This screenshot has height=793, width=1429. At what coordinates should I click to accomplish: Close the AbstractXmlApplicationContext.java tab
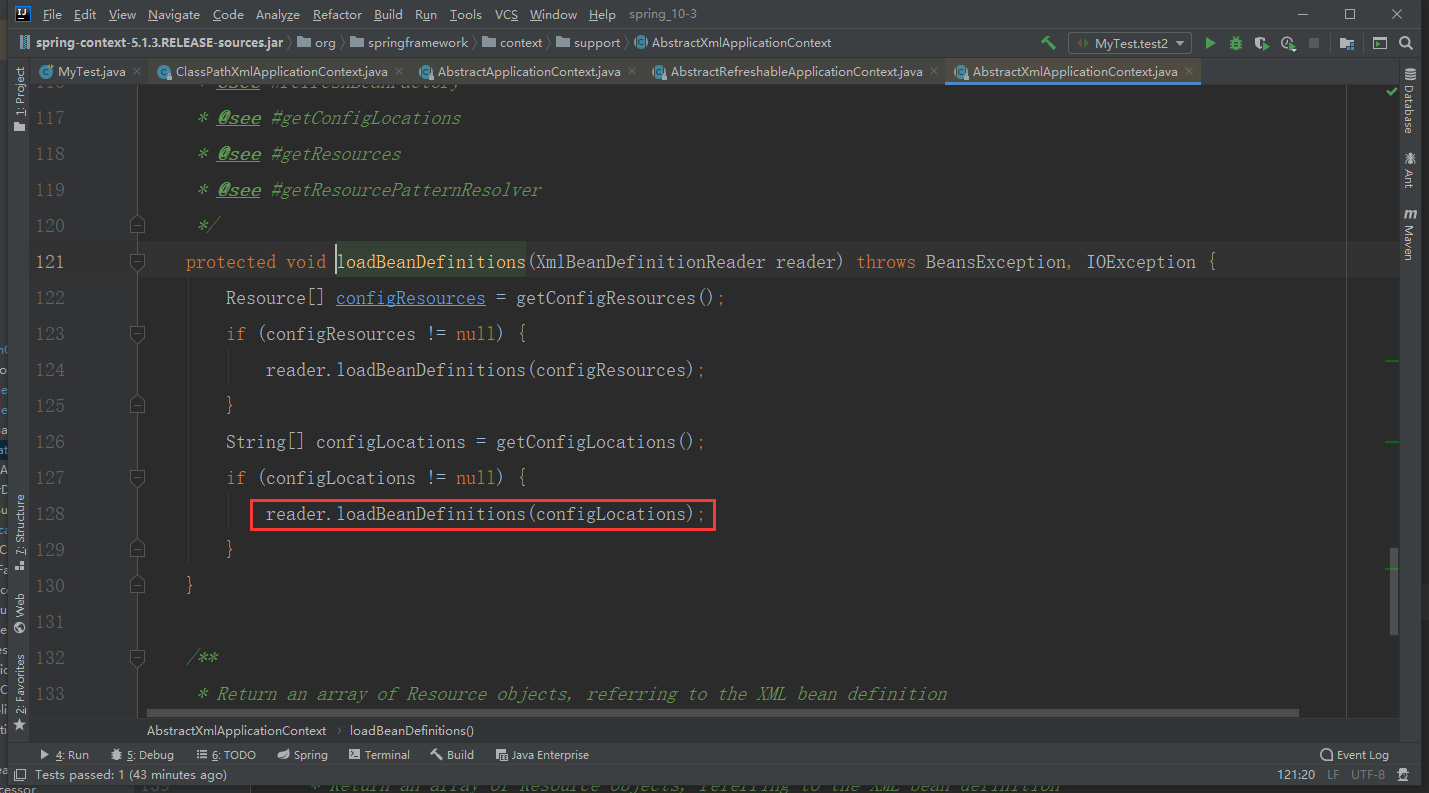tap(1190, 72)
